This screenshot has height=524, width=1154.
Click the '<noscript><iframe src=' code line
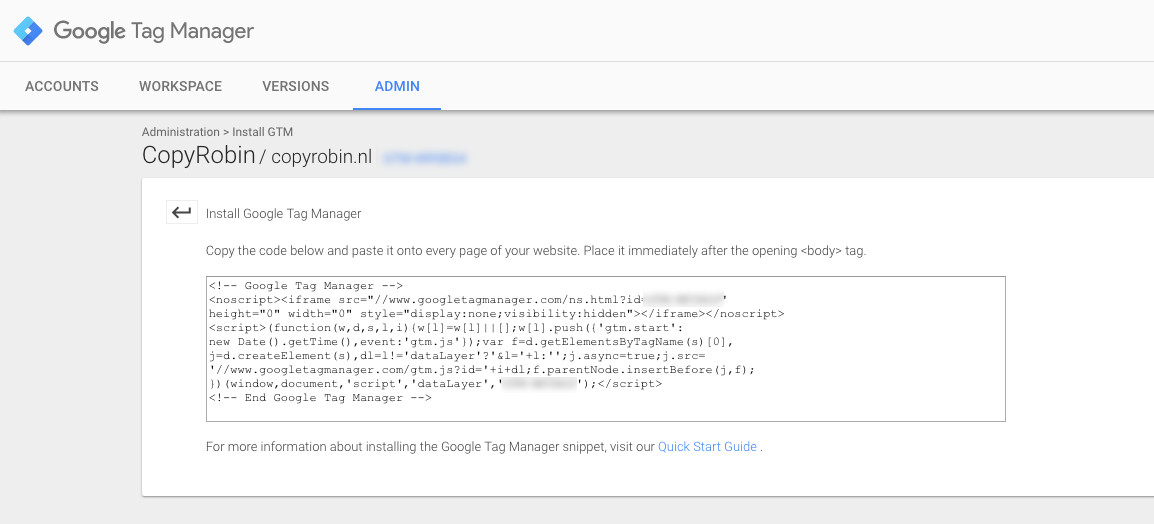(x=468, y=300)
